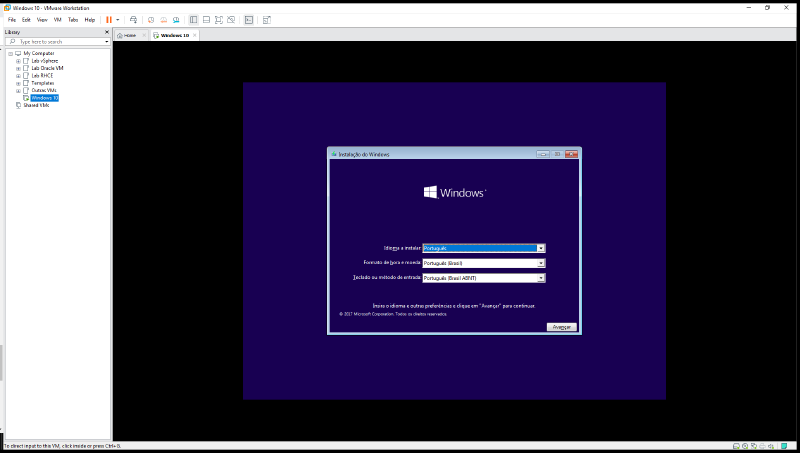This screenshot has width=800, height=453.
Task: Click the Send Ctrl+Alt+Del toolbar icon
Action: point(133,19)
